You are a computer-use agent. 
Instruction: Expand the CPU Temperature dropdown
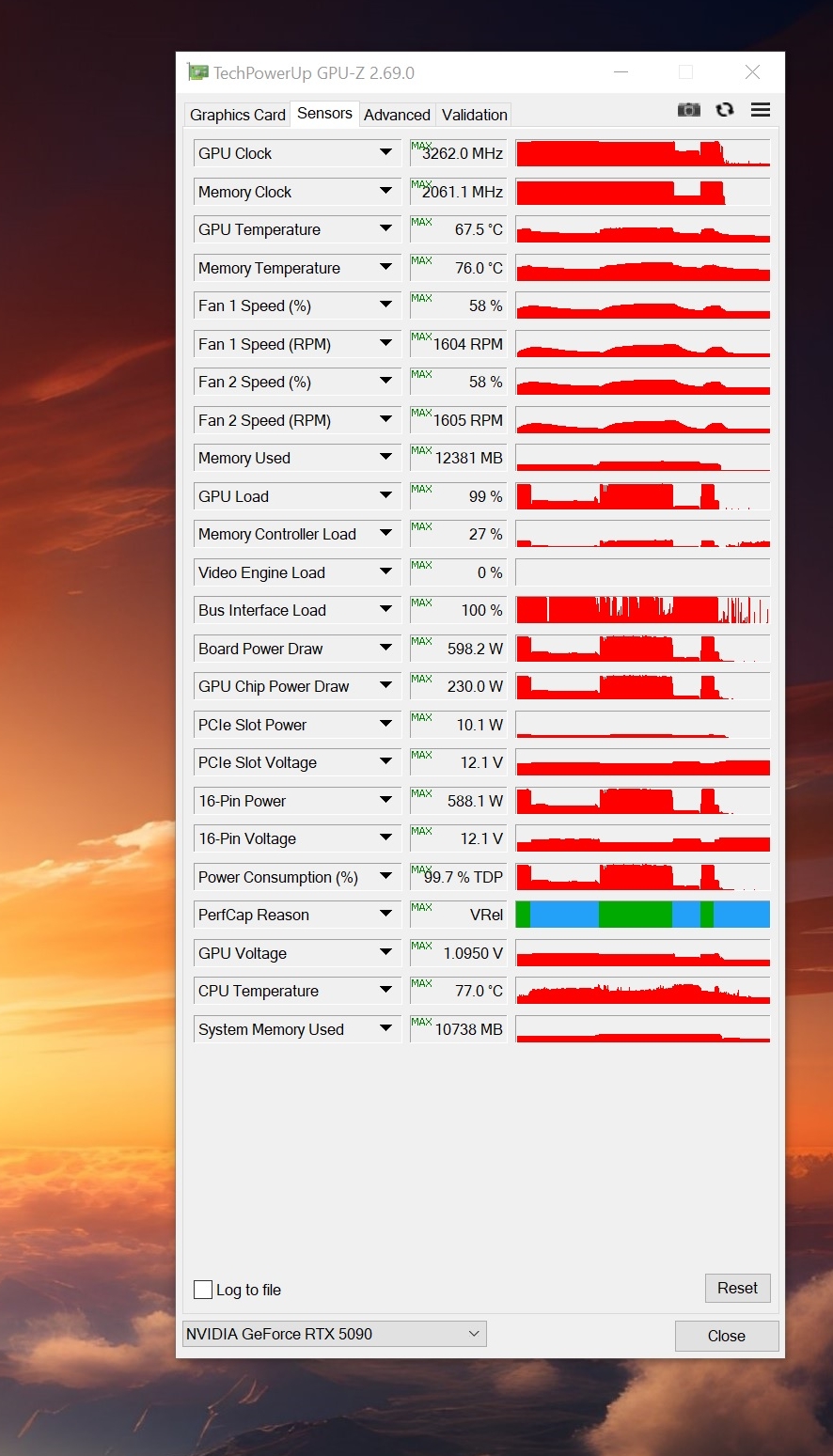[385, 990]
